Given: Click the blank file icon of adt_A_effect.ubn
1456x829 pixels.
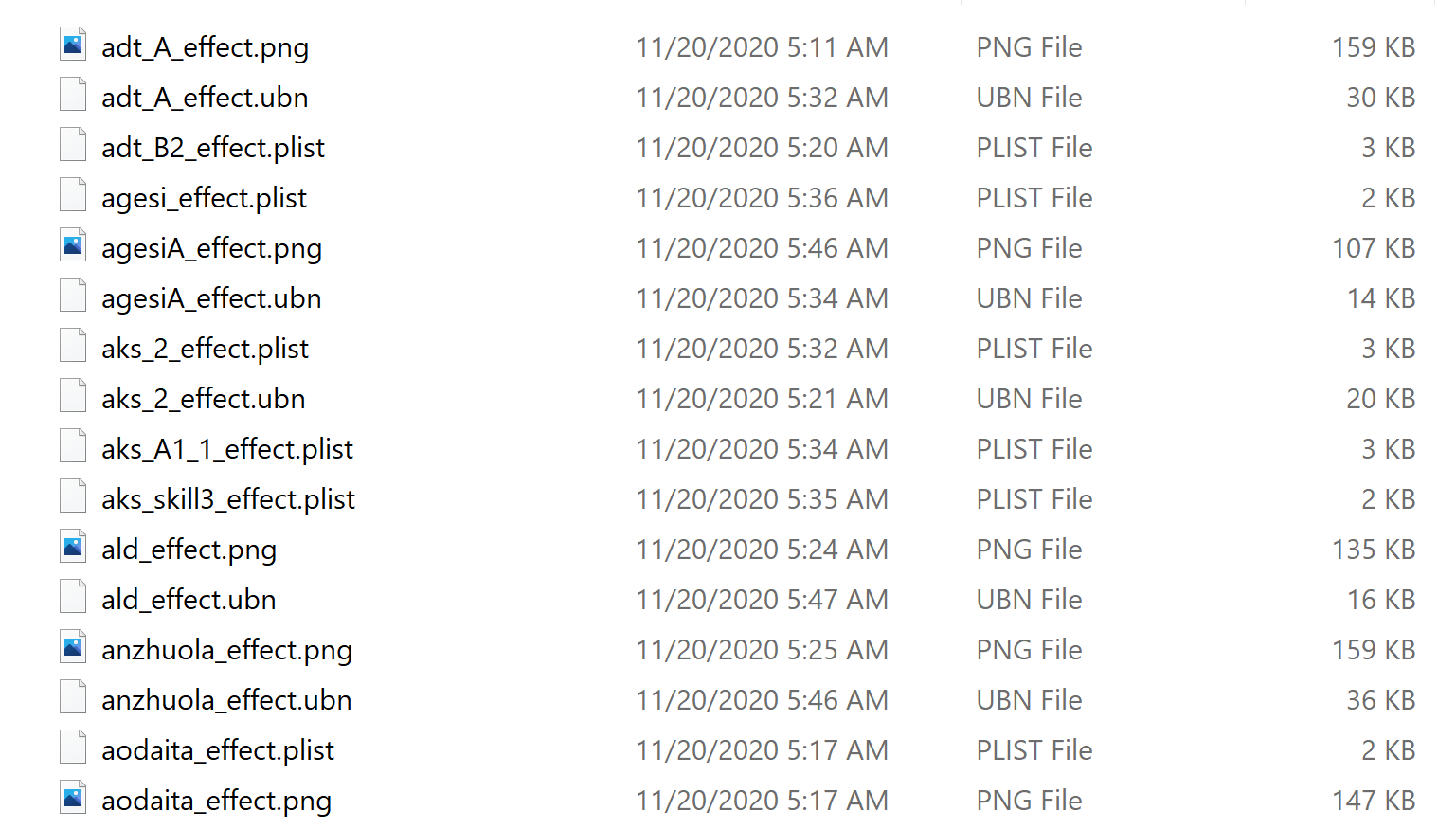Looking at the screenshot, I should 73,95.
